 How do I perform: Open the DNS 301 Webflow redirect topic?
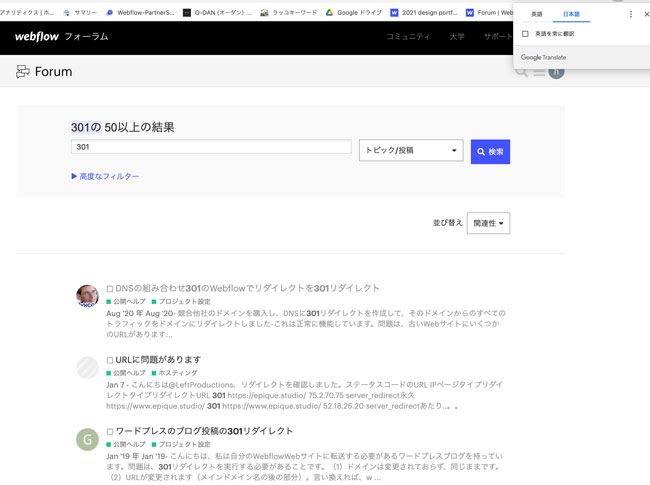pos(247,288)
